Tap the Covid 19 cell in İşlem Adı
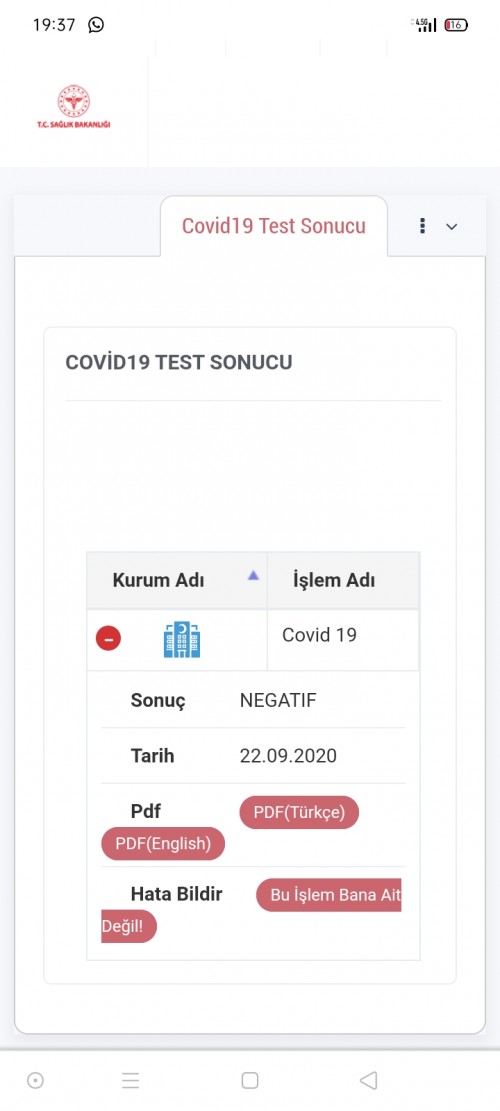This screenshot has width=500, height=1111. pyautogui.click(x=319, y=635)
